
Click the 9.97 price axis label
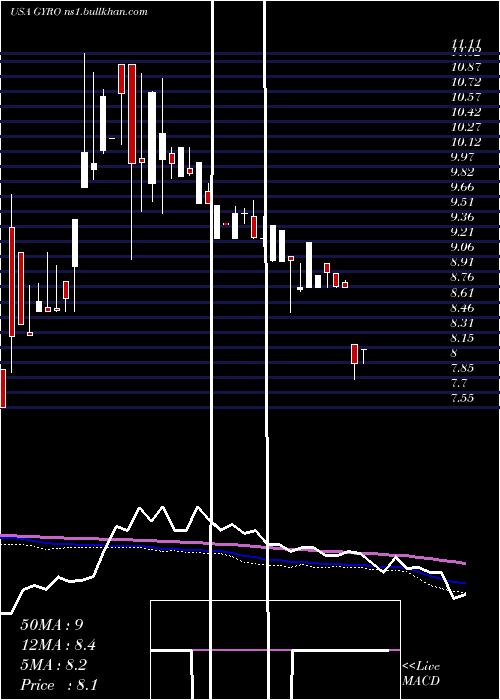pos(463,157)
